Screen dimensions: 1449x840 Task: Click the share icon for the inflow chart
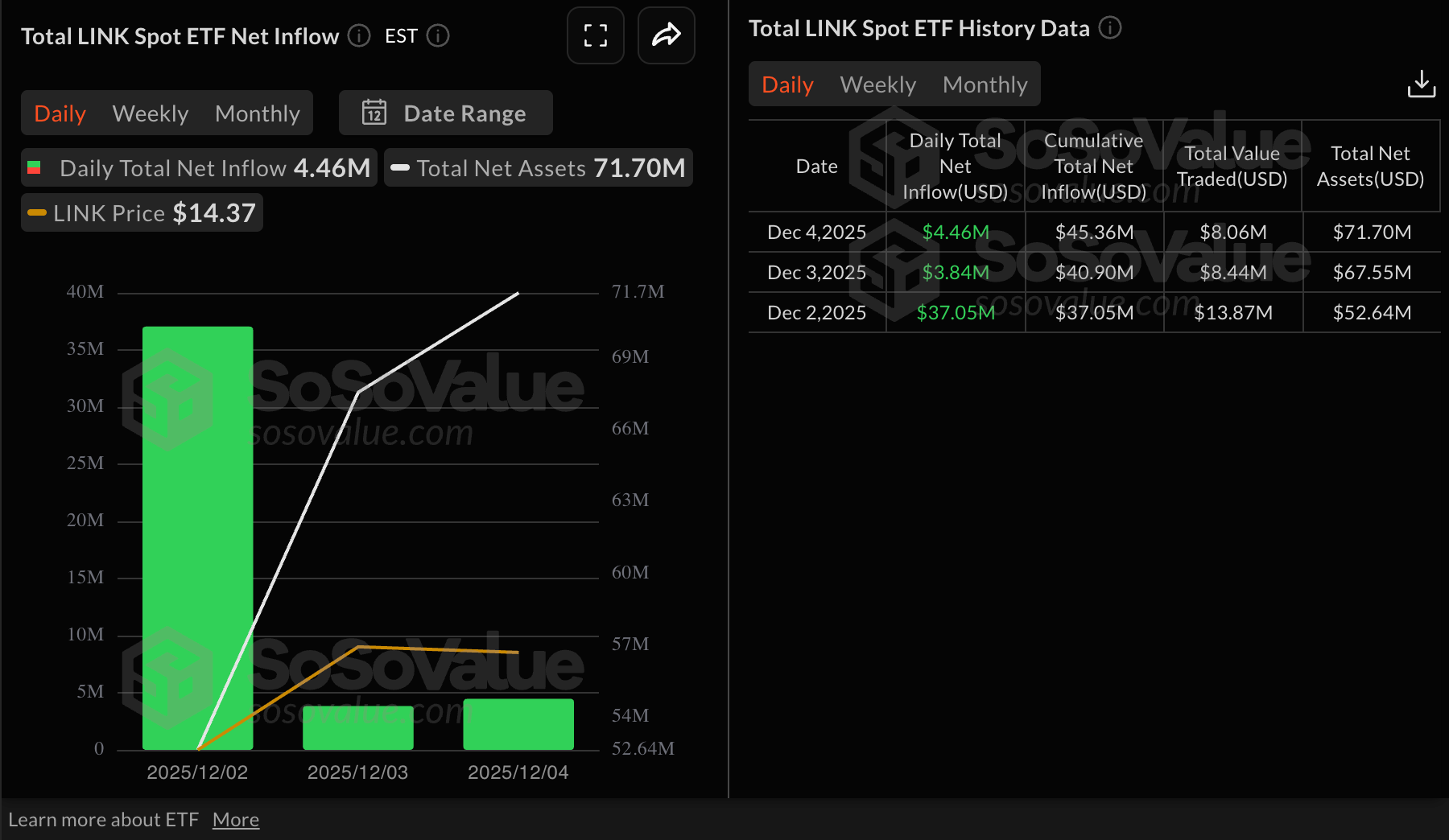(x=666, y=35)
